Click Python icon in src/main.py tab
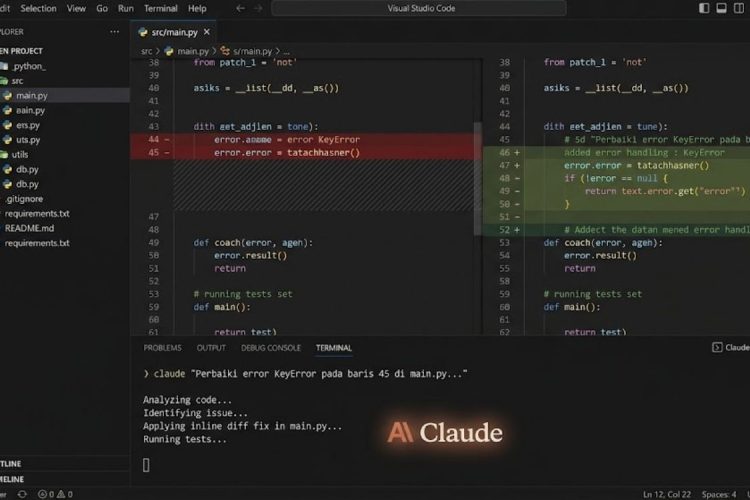Screen dimensions: 750x500 click(x=143, y=32)
